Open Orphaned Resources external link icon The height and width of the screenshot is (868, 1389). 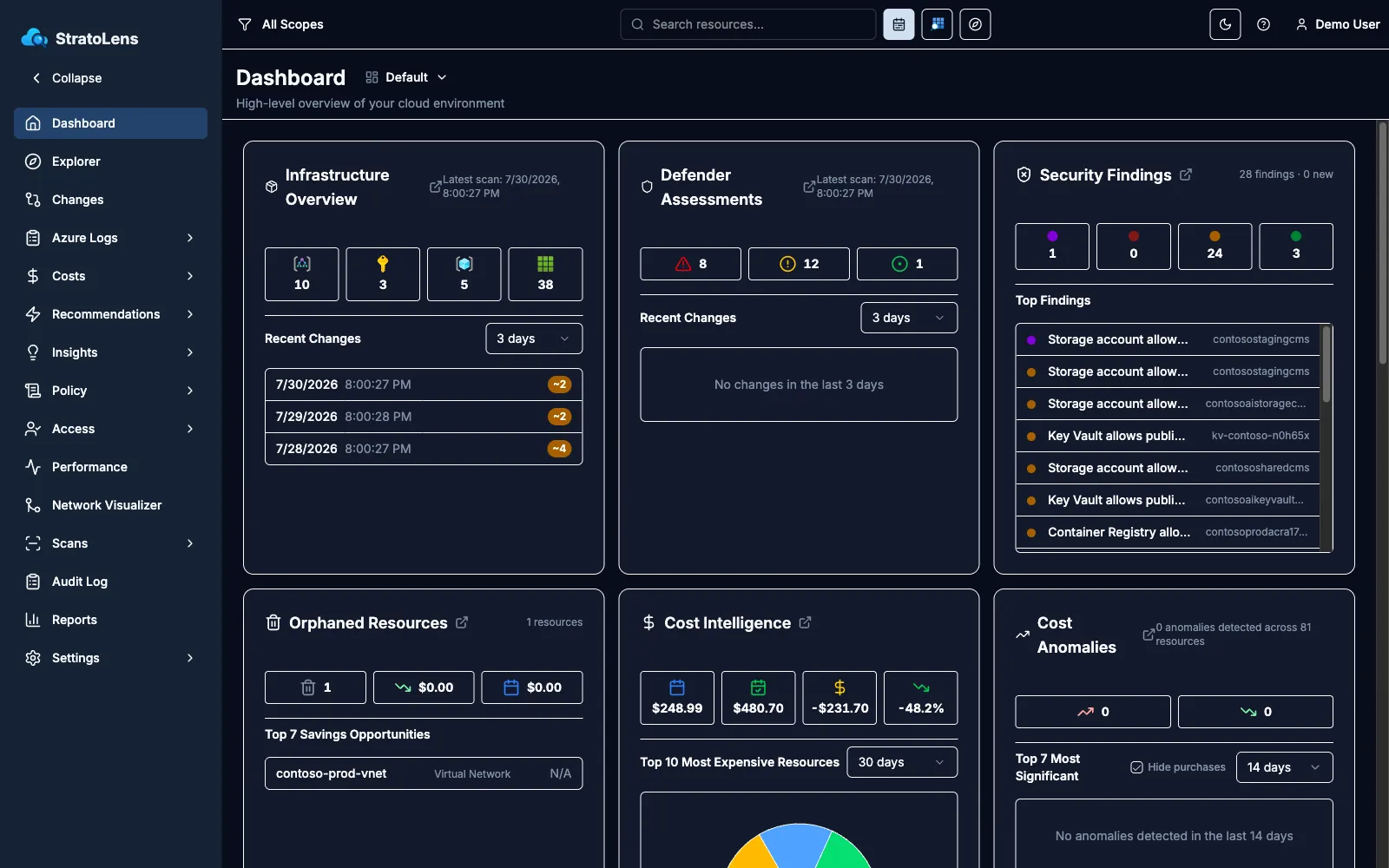pyautogui.click(x=462, y=622)
